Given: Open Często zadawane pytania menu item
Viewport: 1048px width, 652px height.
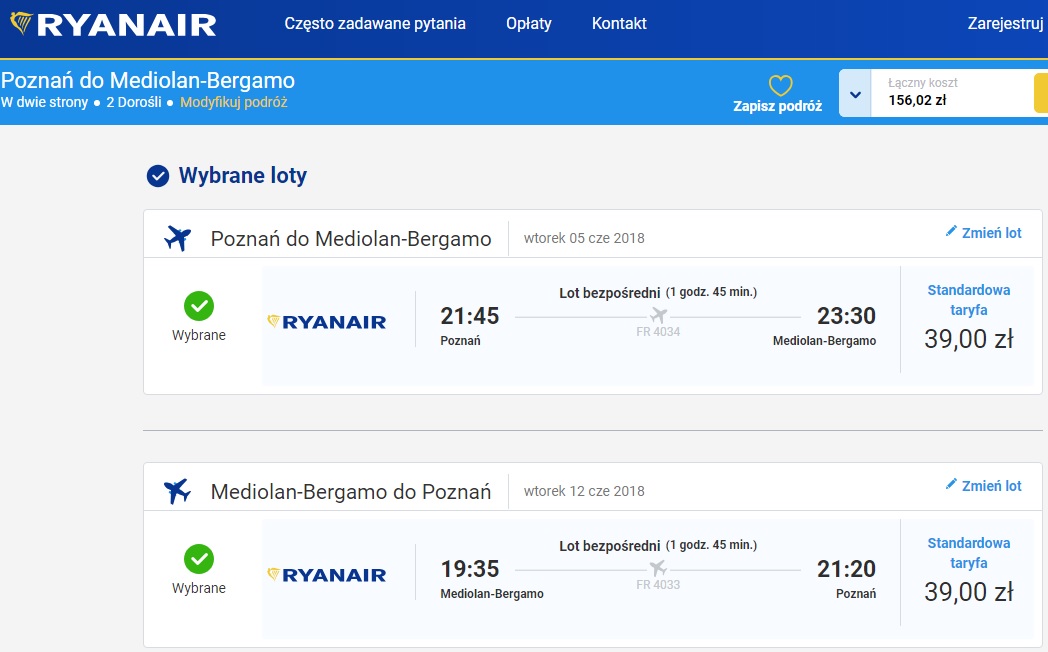Looking at the screenshot, I should point(375,23).
